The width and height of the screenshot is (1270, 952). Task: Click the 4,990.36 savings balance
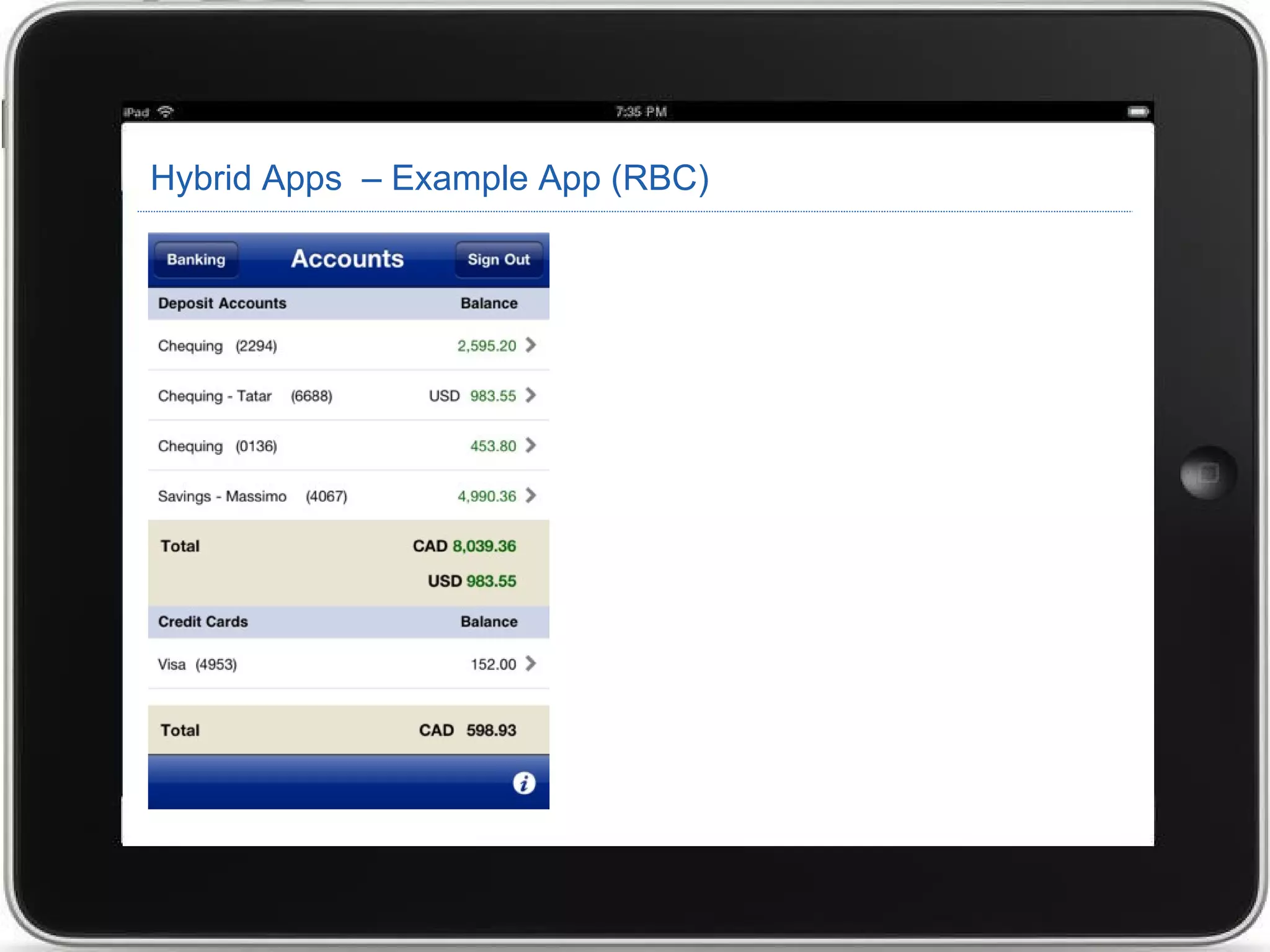(487, 496)
